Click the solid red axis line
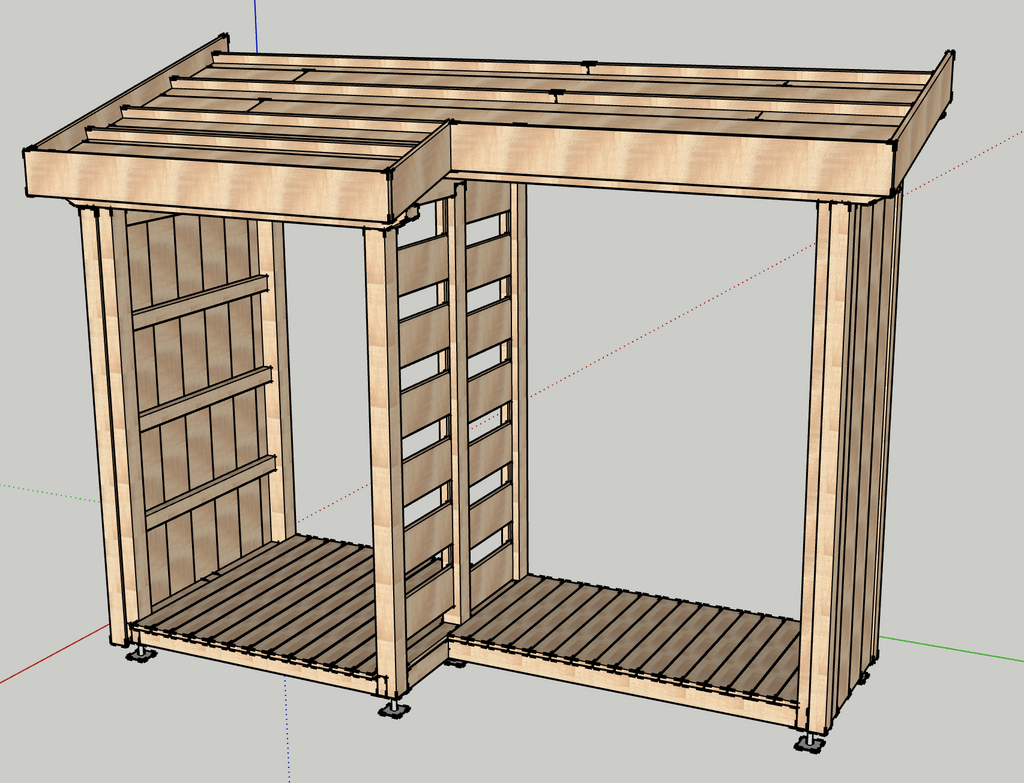Viewport: 1024px width, 783px height. [50, 660]
